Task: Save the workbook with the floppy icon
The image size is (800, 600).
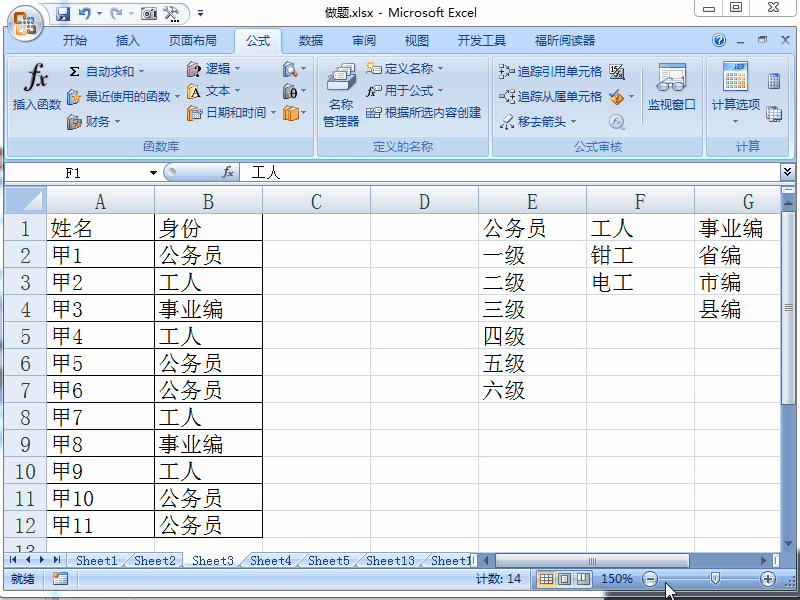Action: [63, 13]
